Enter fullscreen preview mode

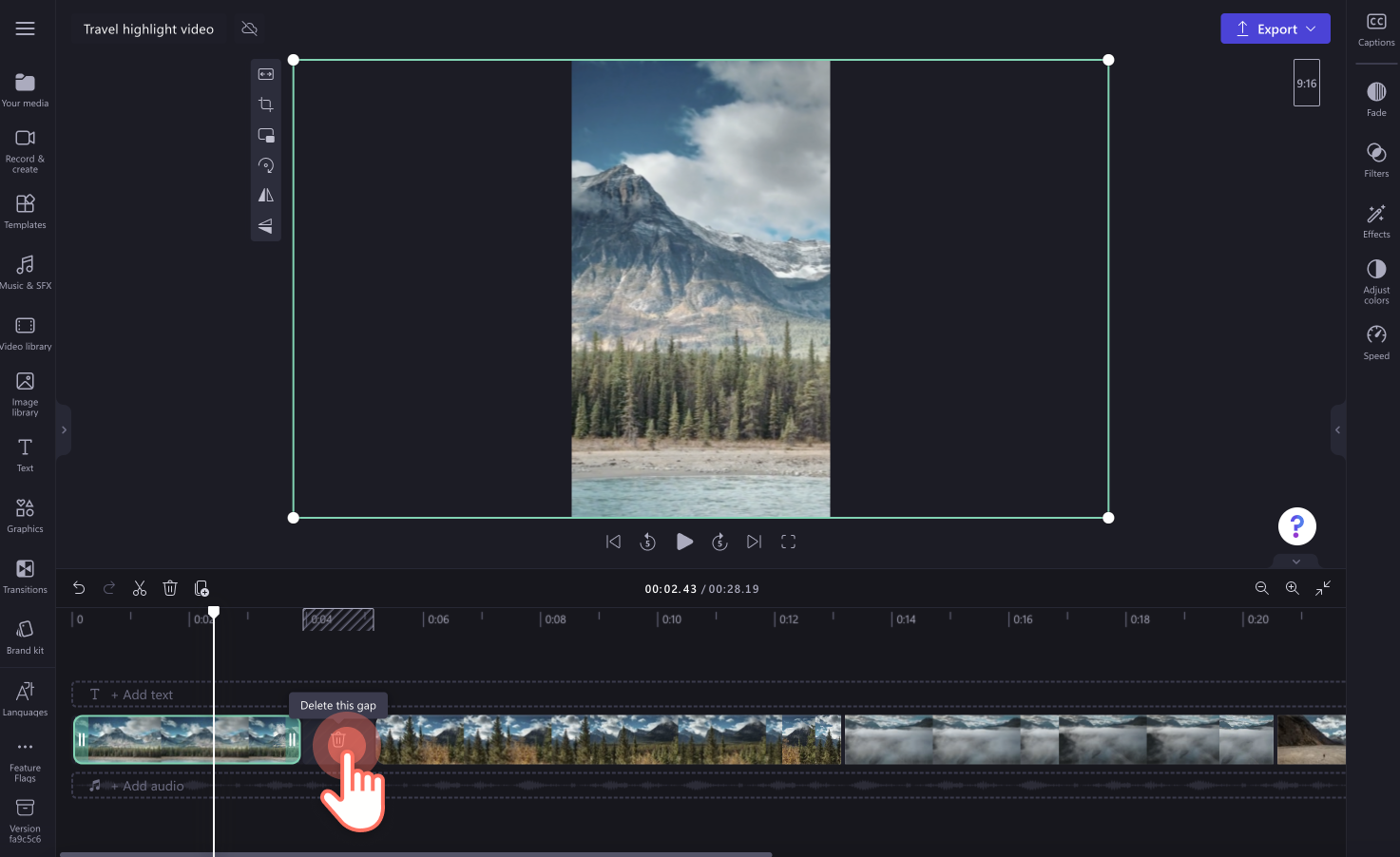788,542
